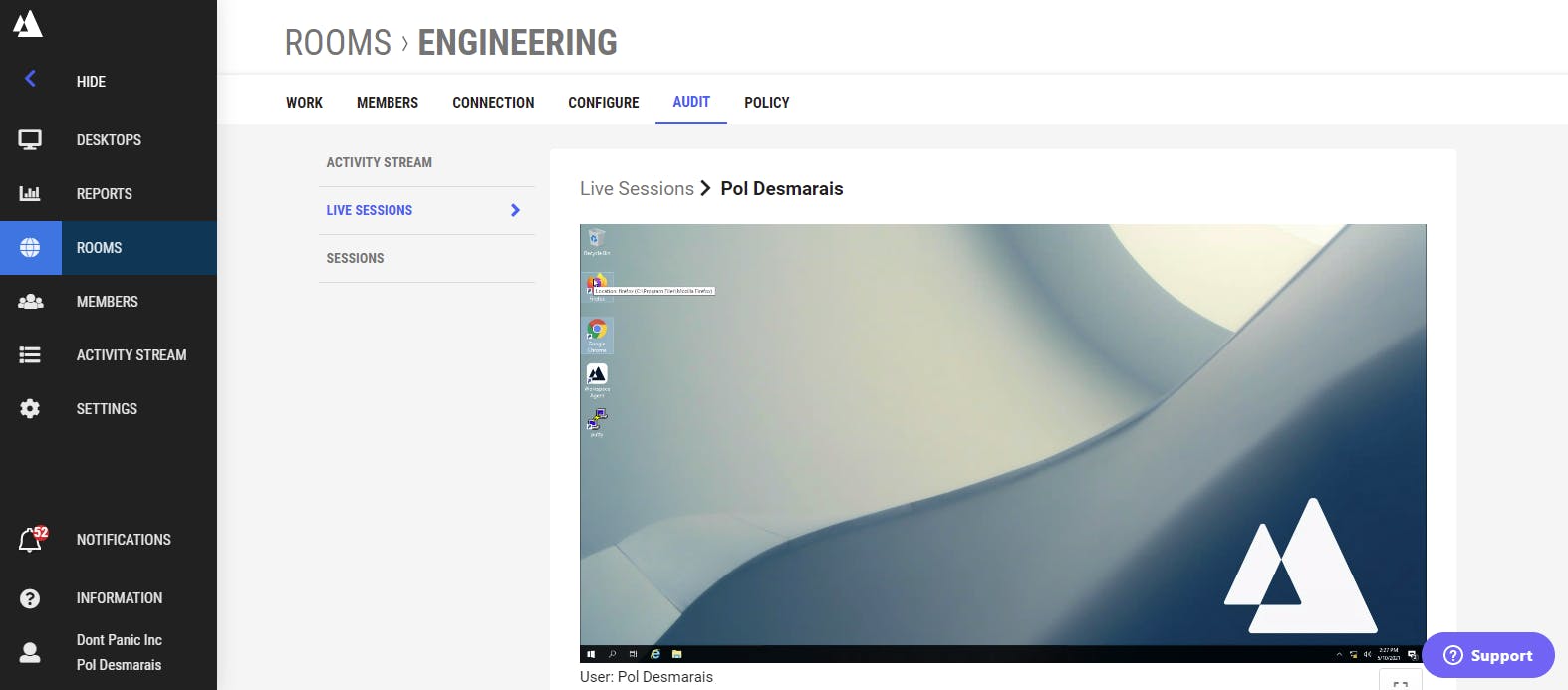
Task: Open Settings gear icon in sidebar
Action: pos(30,409)
